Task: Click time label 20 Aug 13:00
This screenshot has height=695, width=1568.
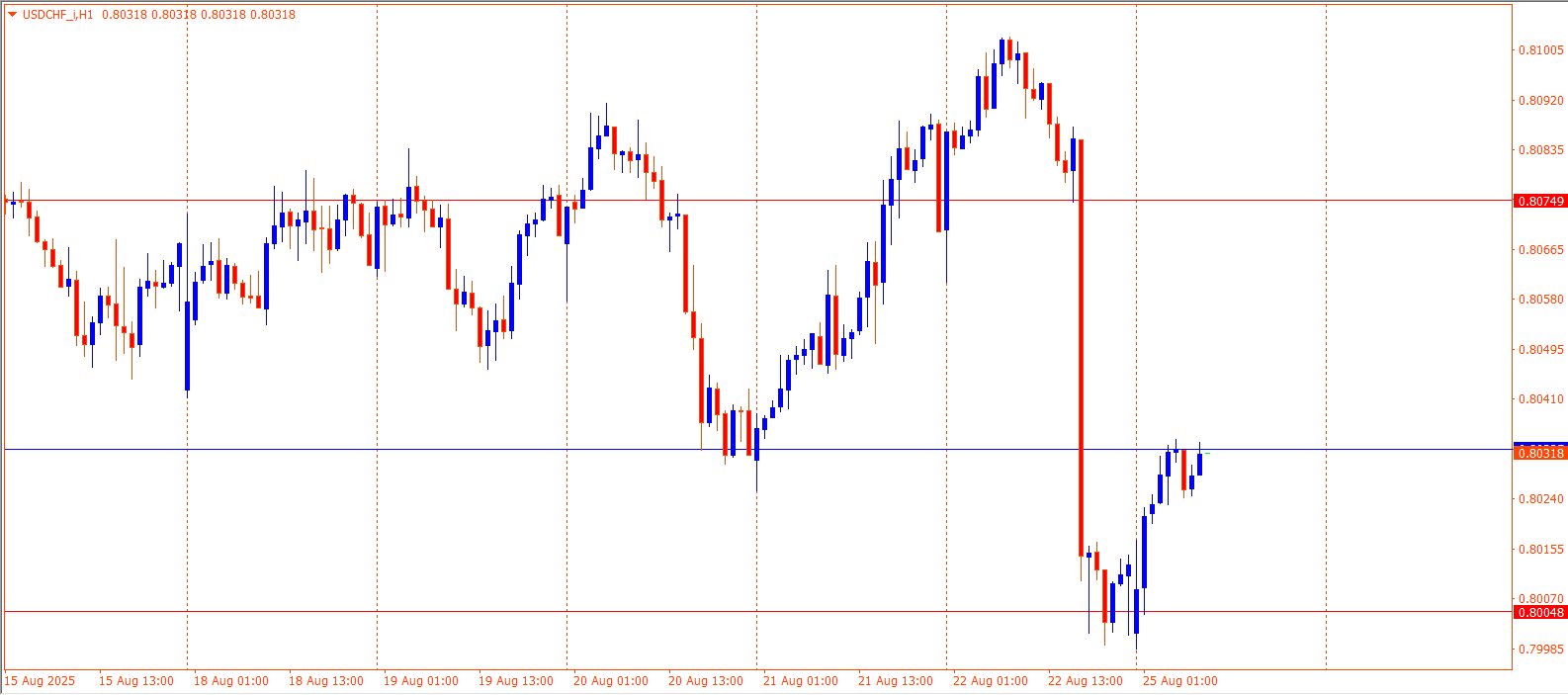Action: click(x=706, y=681)
